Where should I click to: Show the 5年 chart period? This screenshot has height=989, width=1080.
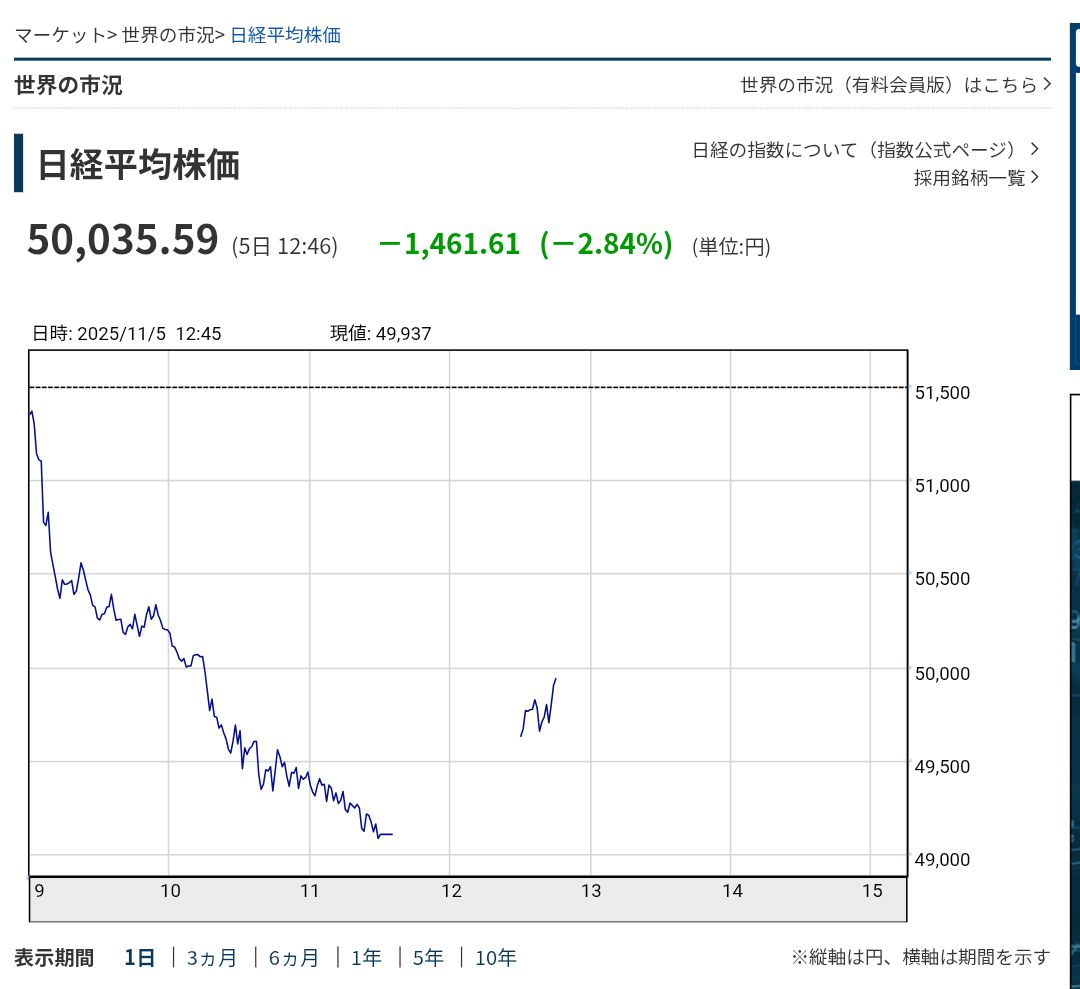pyautogui.click(x=428, y=958)
